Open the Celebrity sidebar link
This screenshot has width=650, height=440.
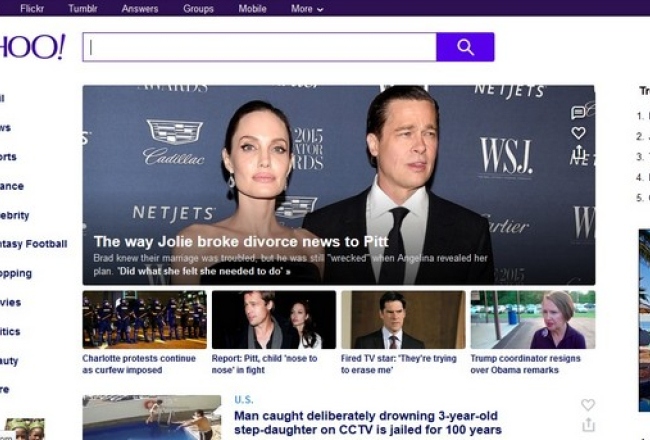15,215
